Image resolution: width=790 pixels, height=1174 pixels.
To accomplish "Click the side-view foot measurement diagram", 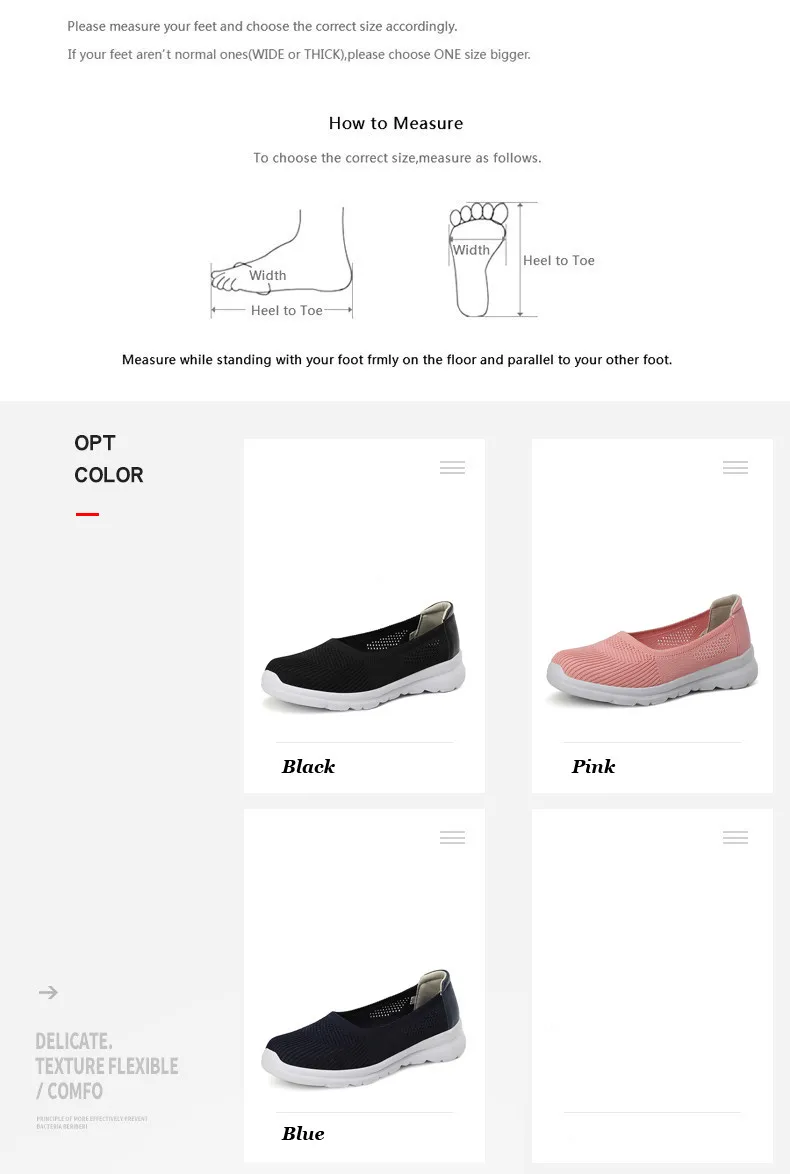I will coord(282,262).
